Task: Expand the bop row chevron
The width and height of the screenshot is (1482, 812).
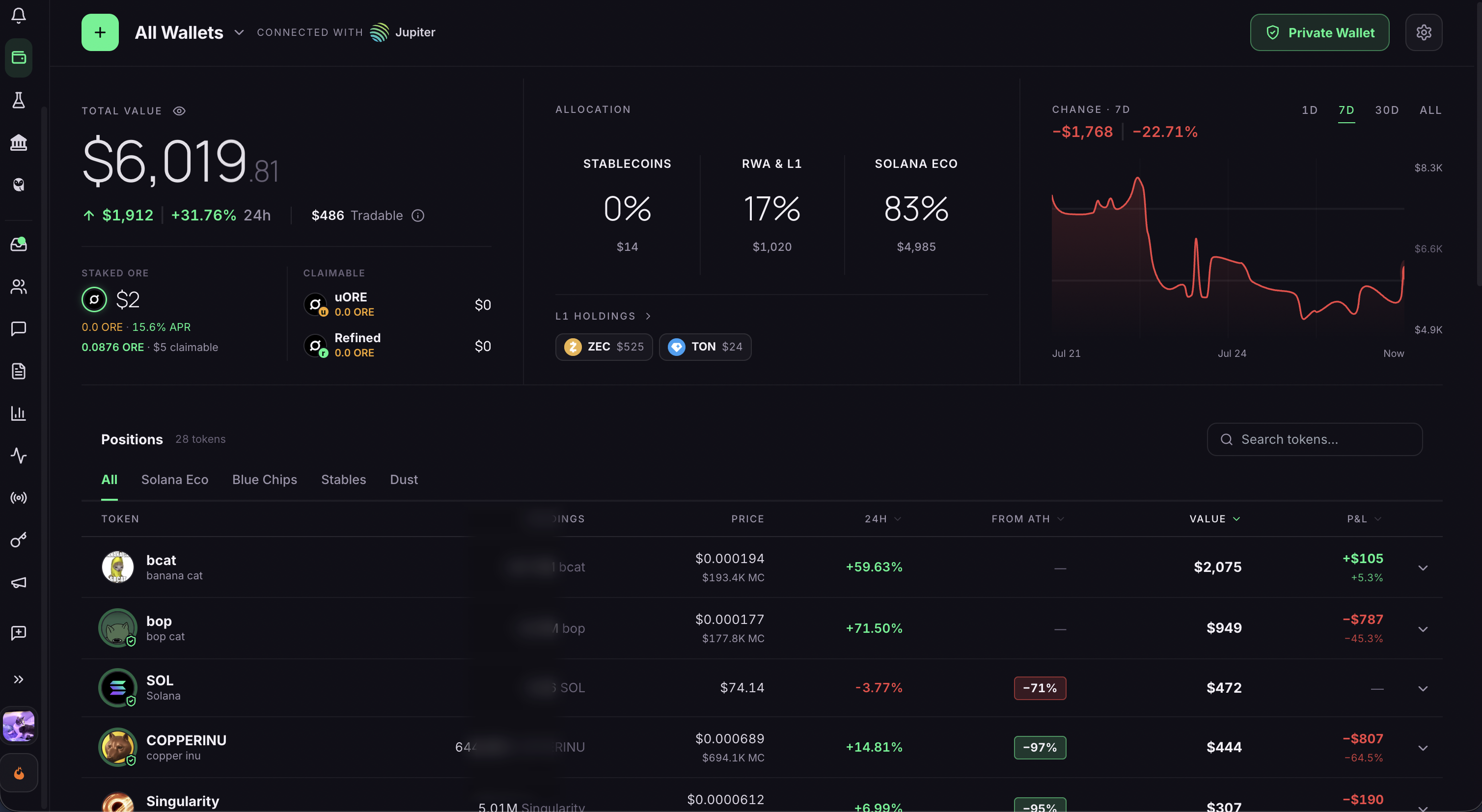Action: pos(1423,629)
